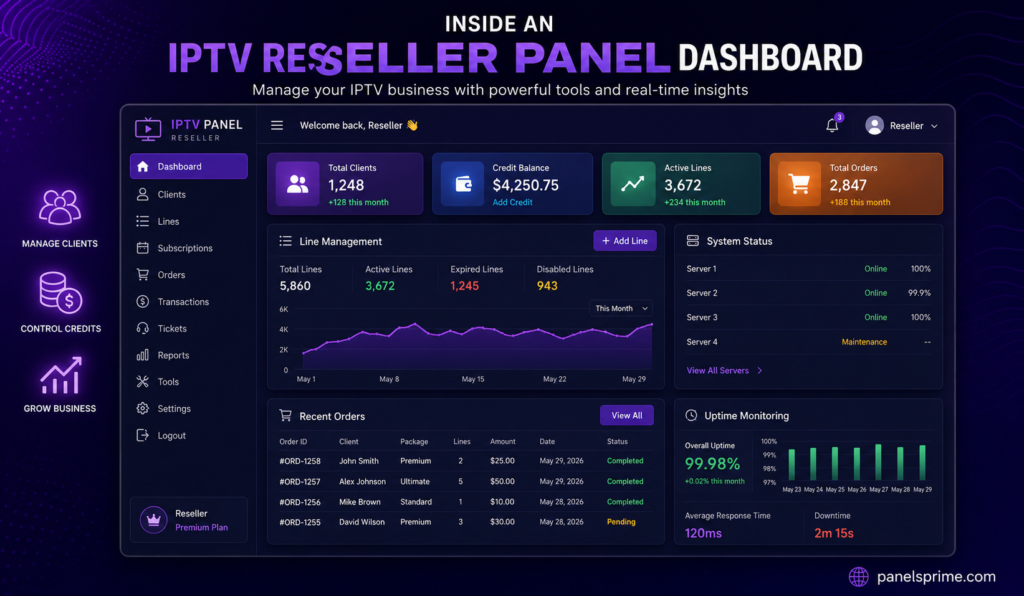Click the panelsprime.com website link
Screen dimensions: 1024x596
click(936, 576)
